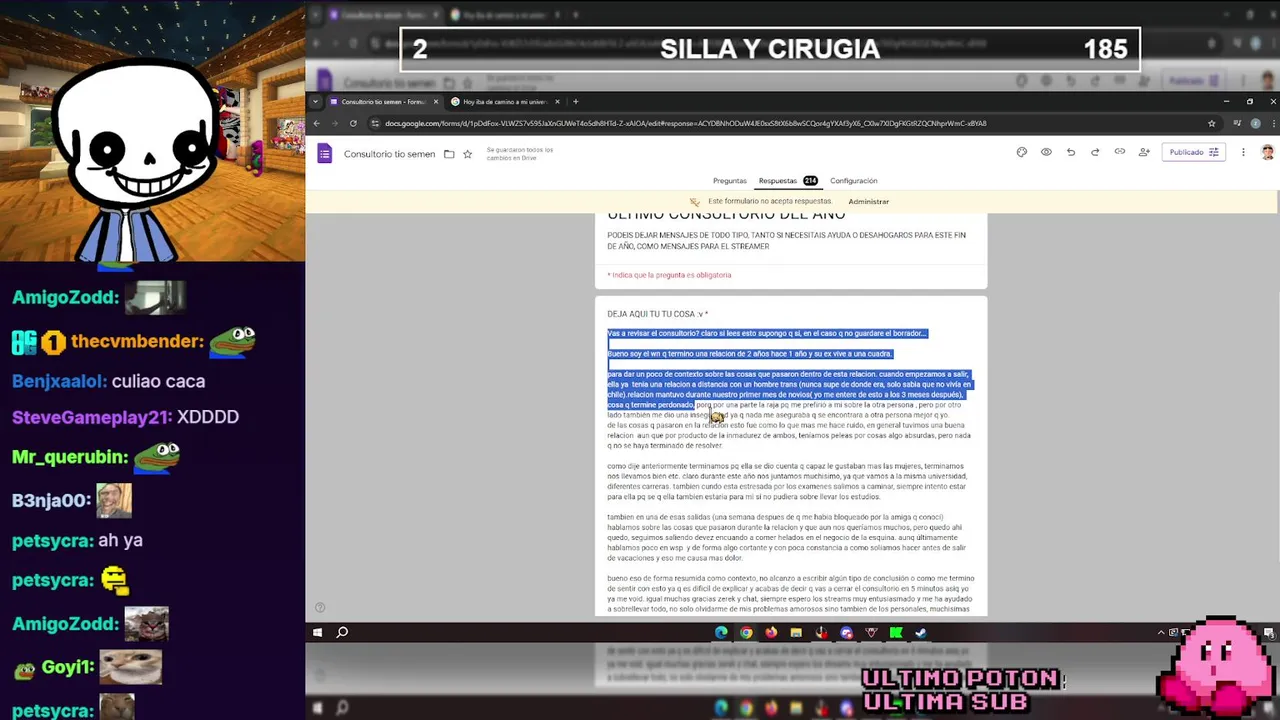The height and width of the screenshot is (720, 1280).
Task: Open the Google Forms home icon
Action: pyautogui.click(x=324, y=153)
